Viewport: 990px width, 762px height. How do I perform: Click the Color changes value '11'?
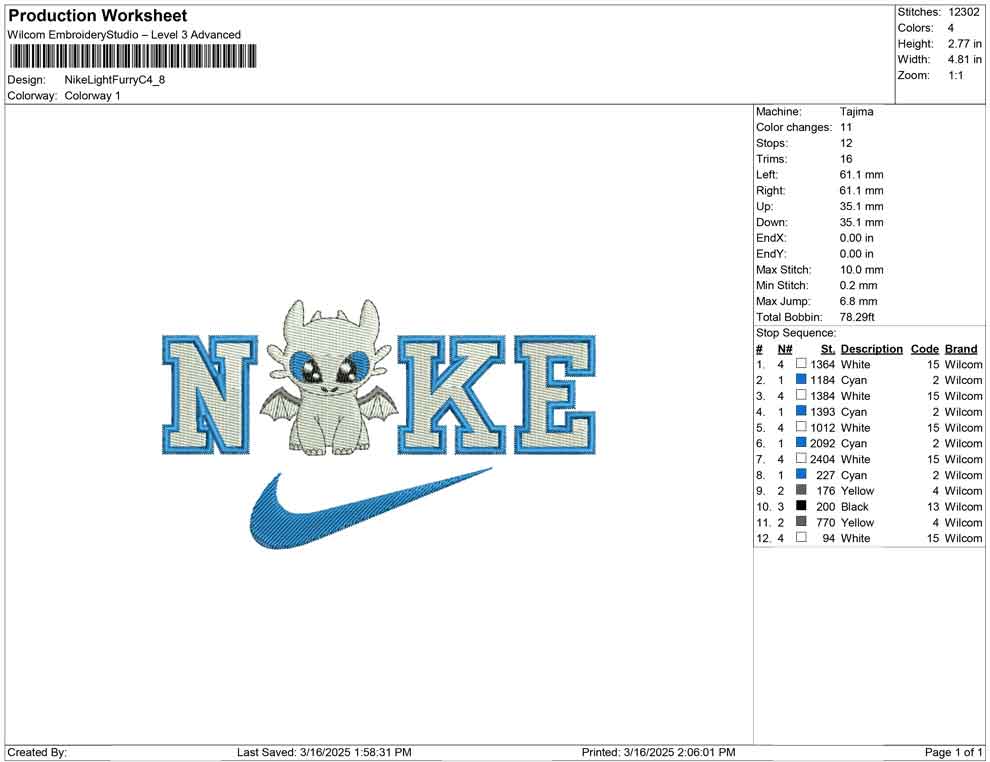846,128
